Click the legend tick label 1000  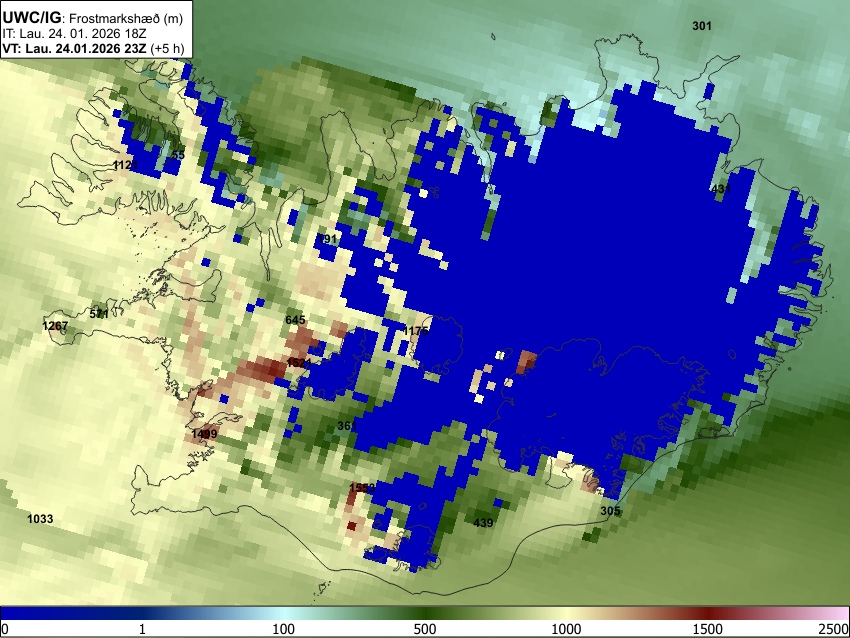566,629
